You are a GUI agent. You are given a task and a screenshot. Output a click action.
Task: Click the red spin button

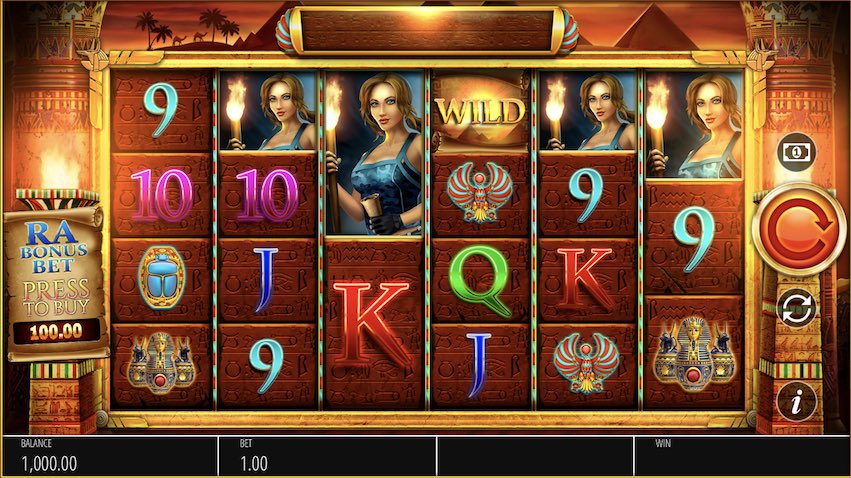pyautogui.click(x=797, y=229)
